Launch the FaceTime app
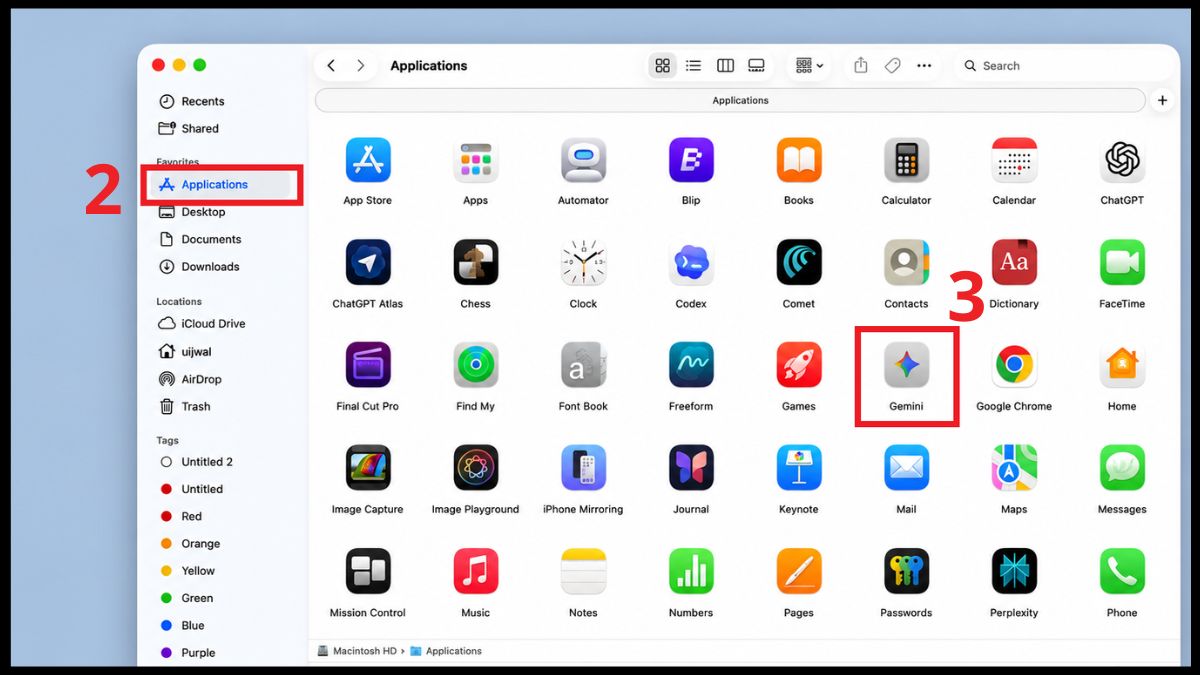 1122,263
